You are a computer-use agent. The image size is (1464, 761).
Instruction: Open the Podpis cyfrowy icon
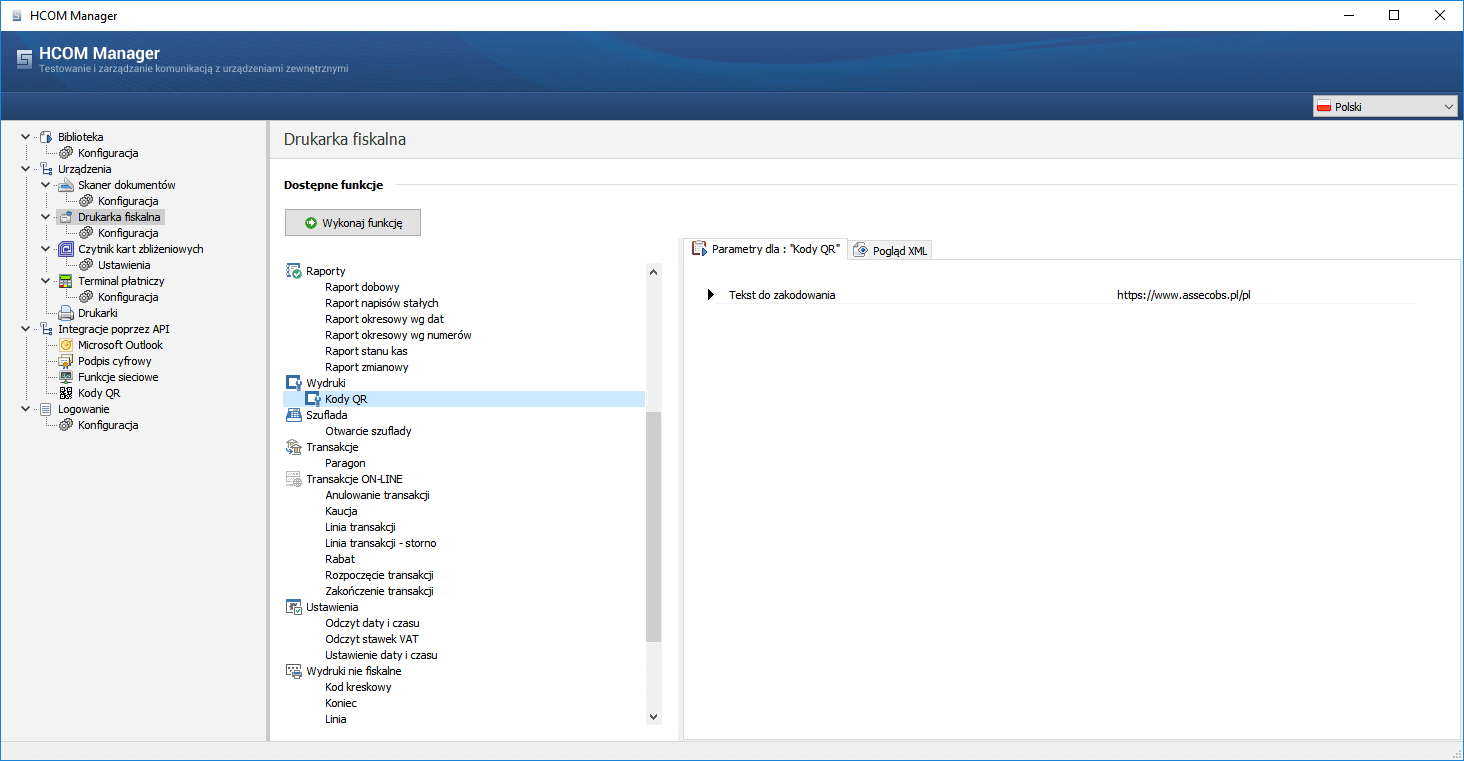coord(66,361)
